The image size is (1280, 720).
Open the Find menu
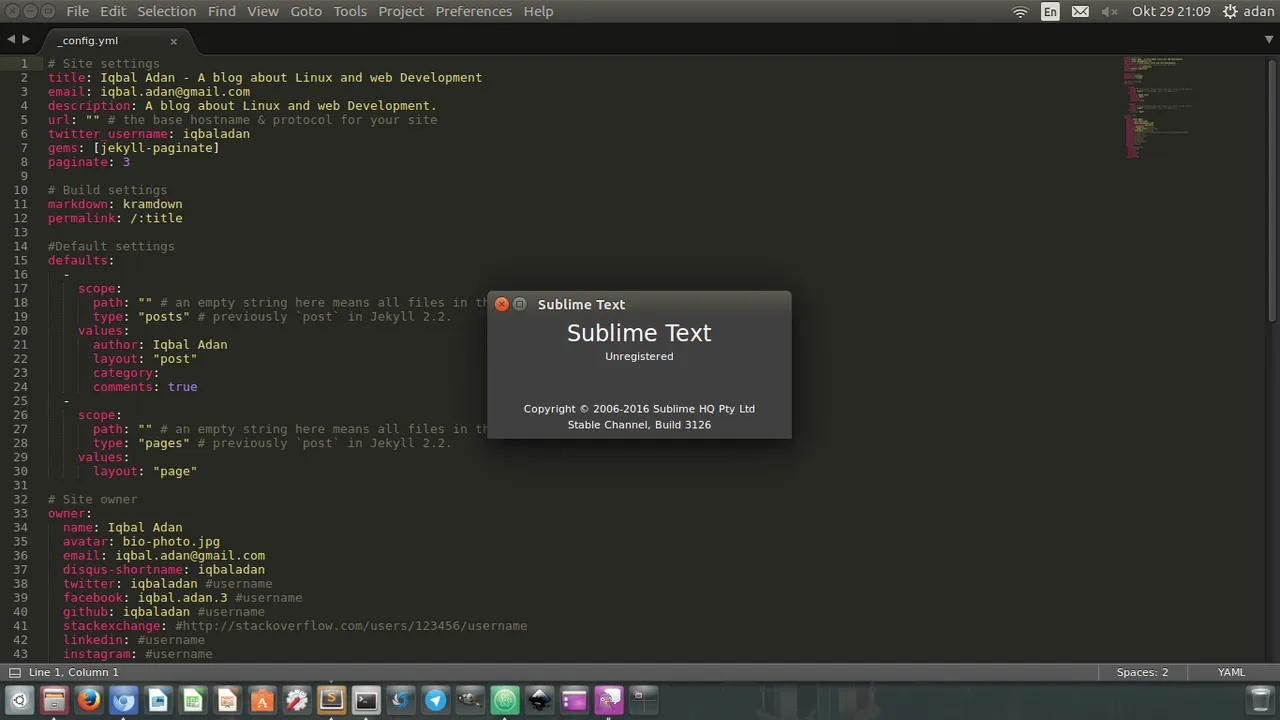[222, 12]
